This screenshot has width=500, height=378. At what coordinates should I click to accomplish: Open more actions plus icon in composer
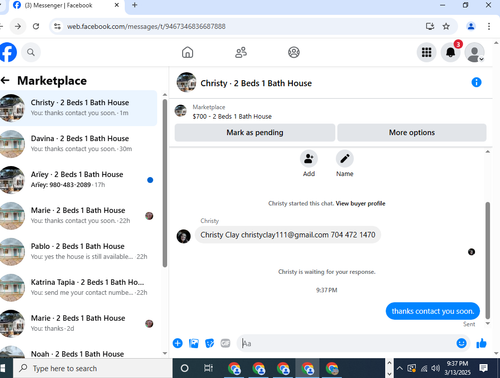[178, 343]
